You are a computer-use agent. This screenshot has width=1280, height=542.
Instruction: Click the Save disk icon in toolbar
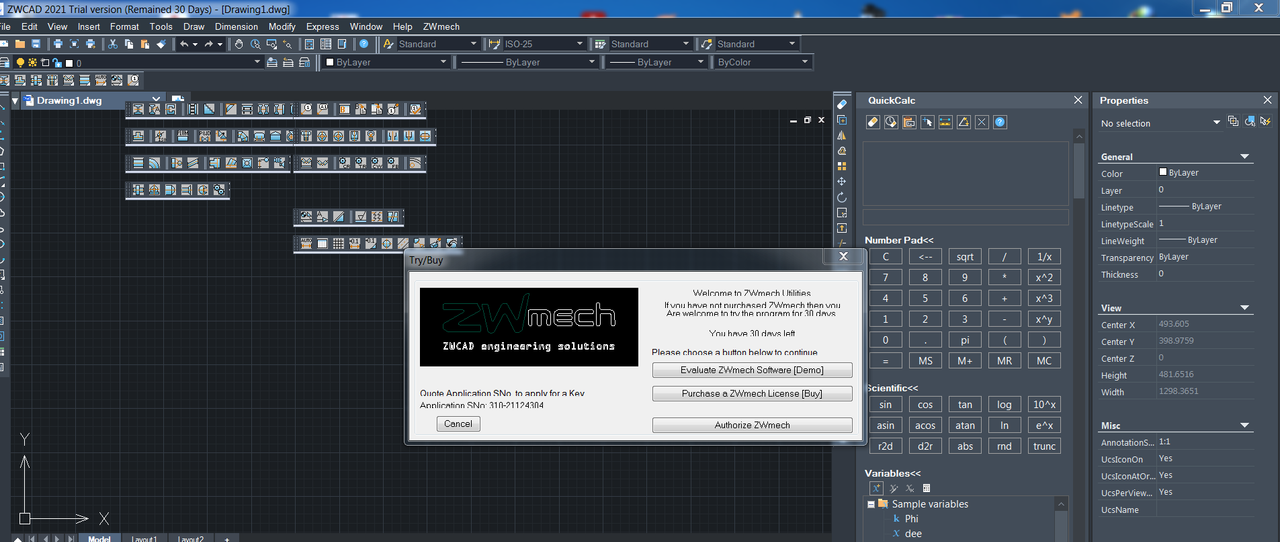(36, 44)
